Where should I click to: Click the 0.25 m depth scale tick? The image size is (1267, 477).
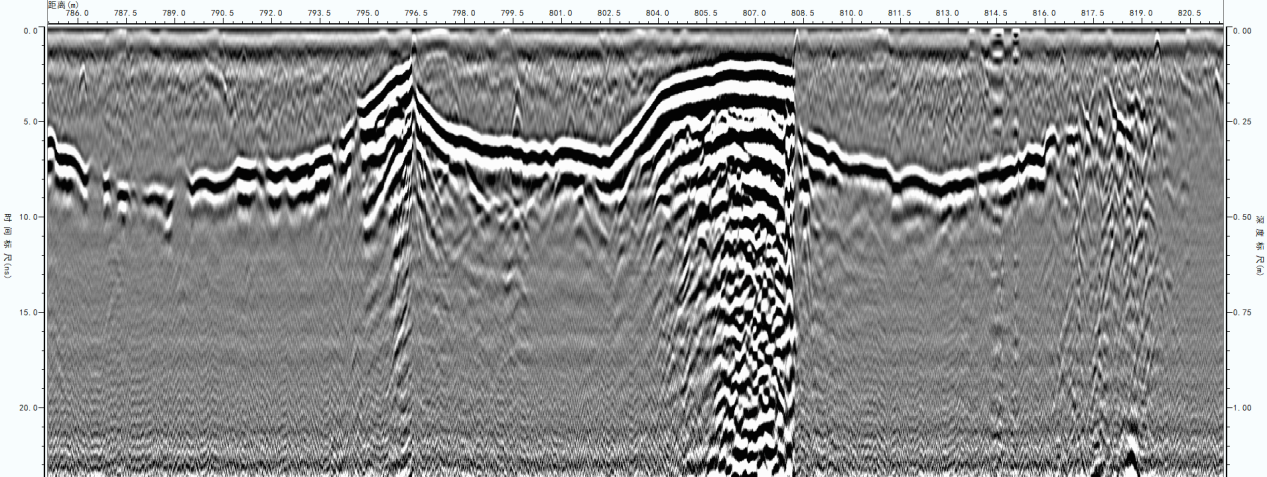[1241, 122]
